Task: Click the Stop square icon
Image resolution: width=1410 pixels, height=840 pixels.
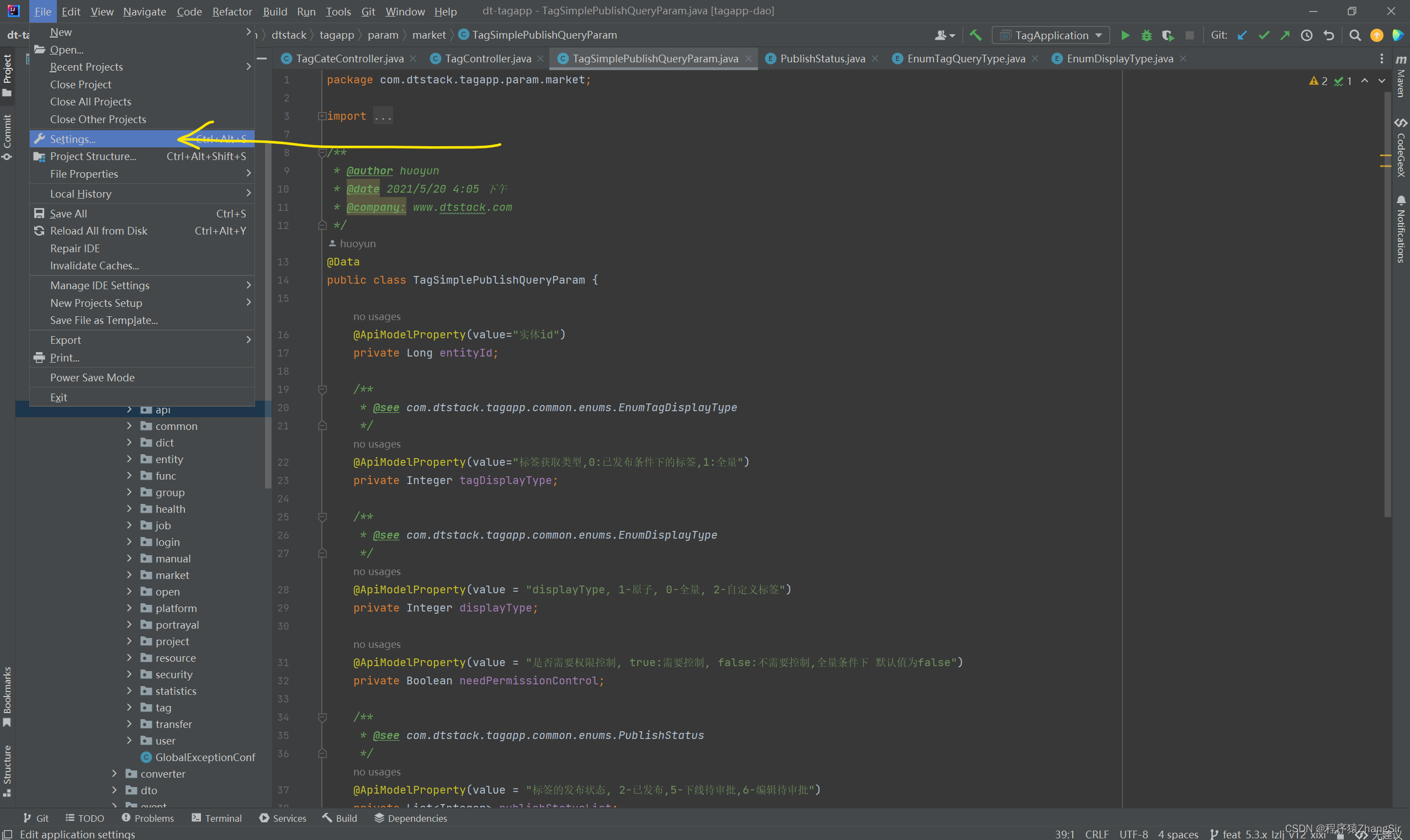Action: (x=1189, y=35)
